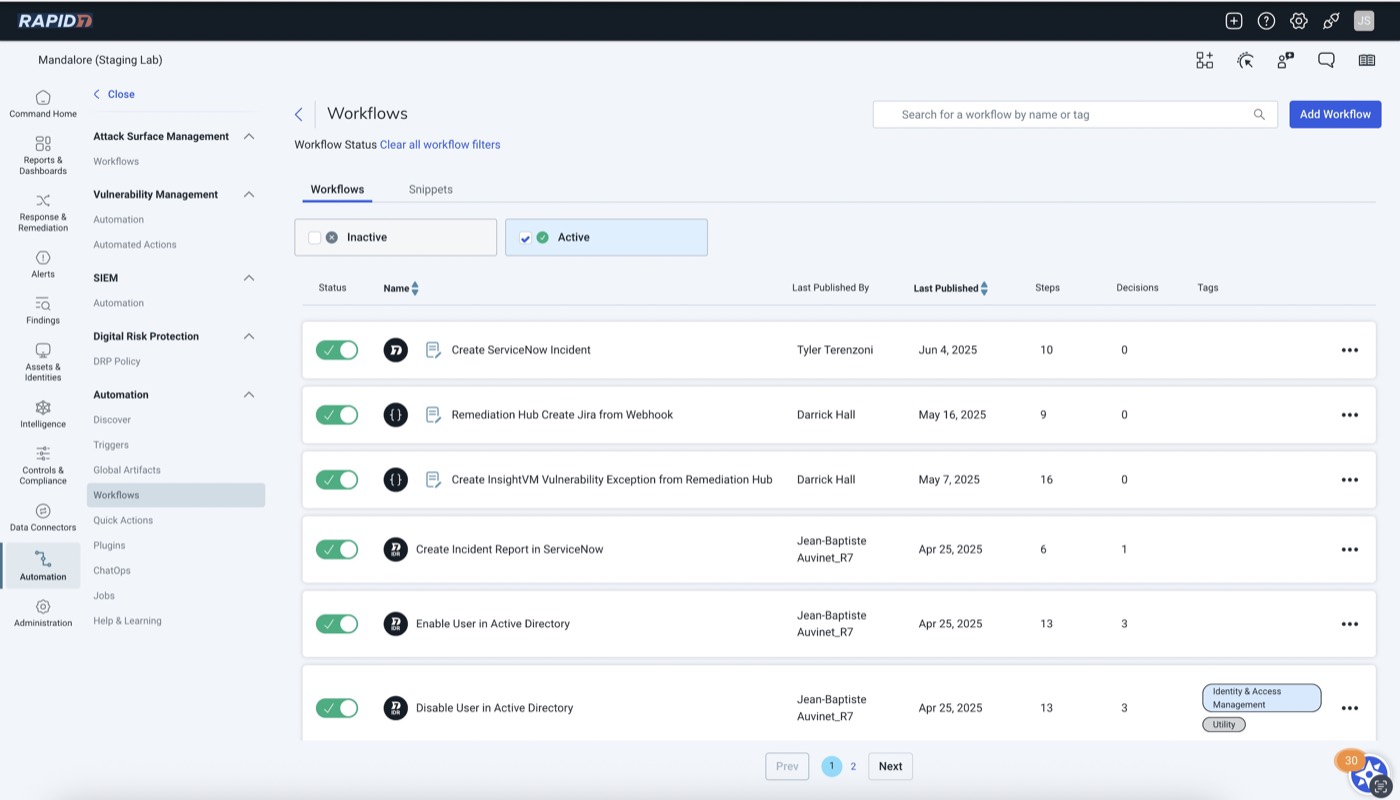Click Clear all workflow filters link

(x=440, y=145)
